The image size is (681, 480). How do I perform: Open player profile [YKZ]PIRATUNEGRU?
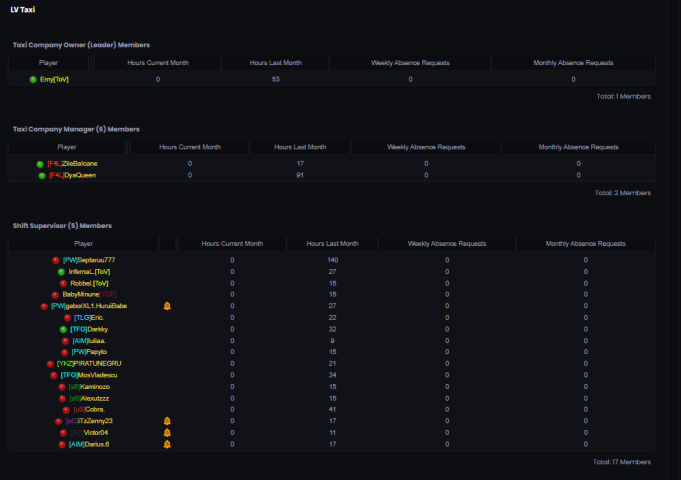click(89, 364)
